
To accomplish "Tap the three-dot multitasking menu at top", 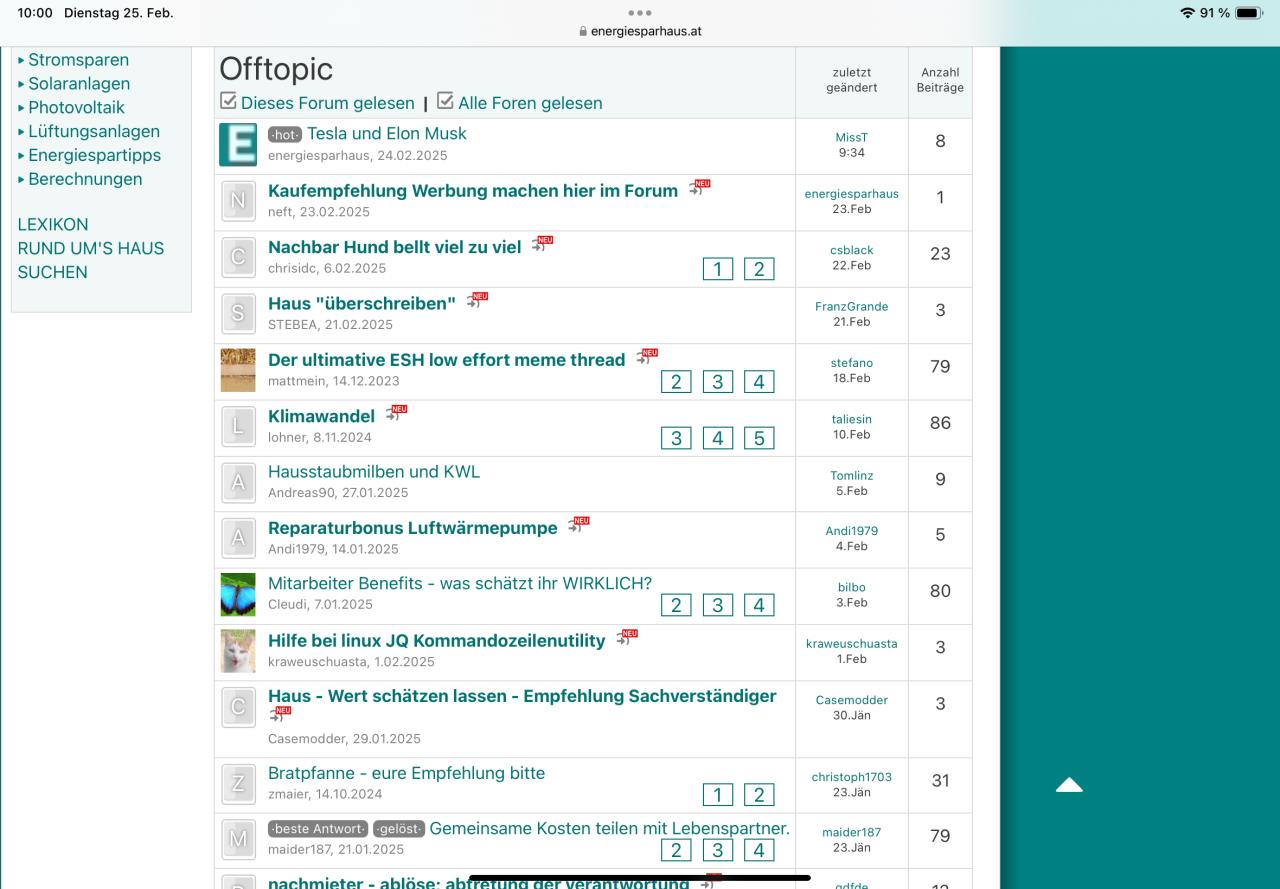I will [x=640, y=13].
